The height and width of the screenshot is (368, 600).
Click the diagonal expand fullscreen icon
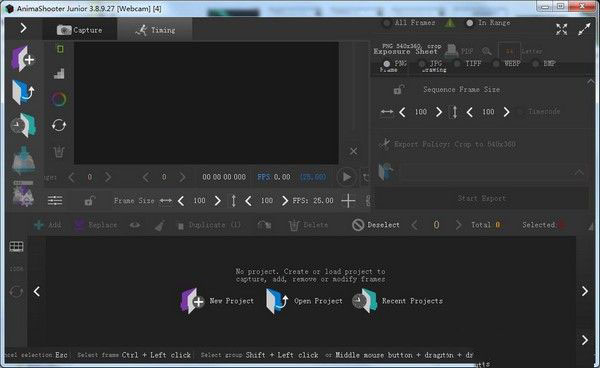pyautogui.click(x=584, y=29)
